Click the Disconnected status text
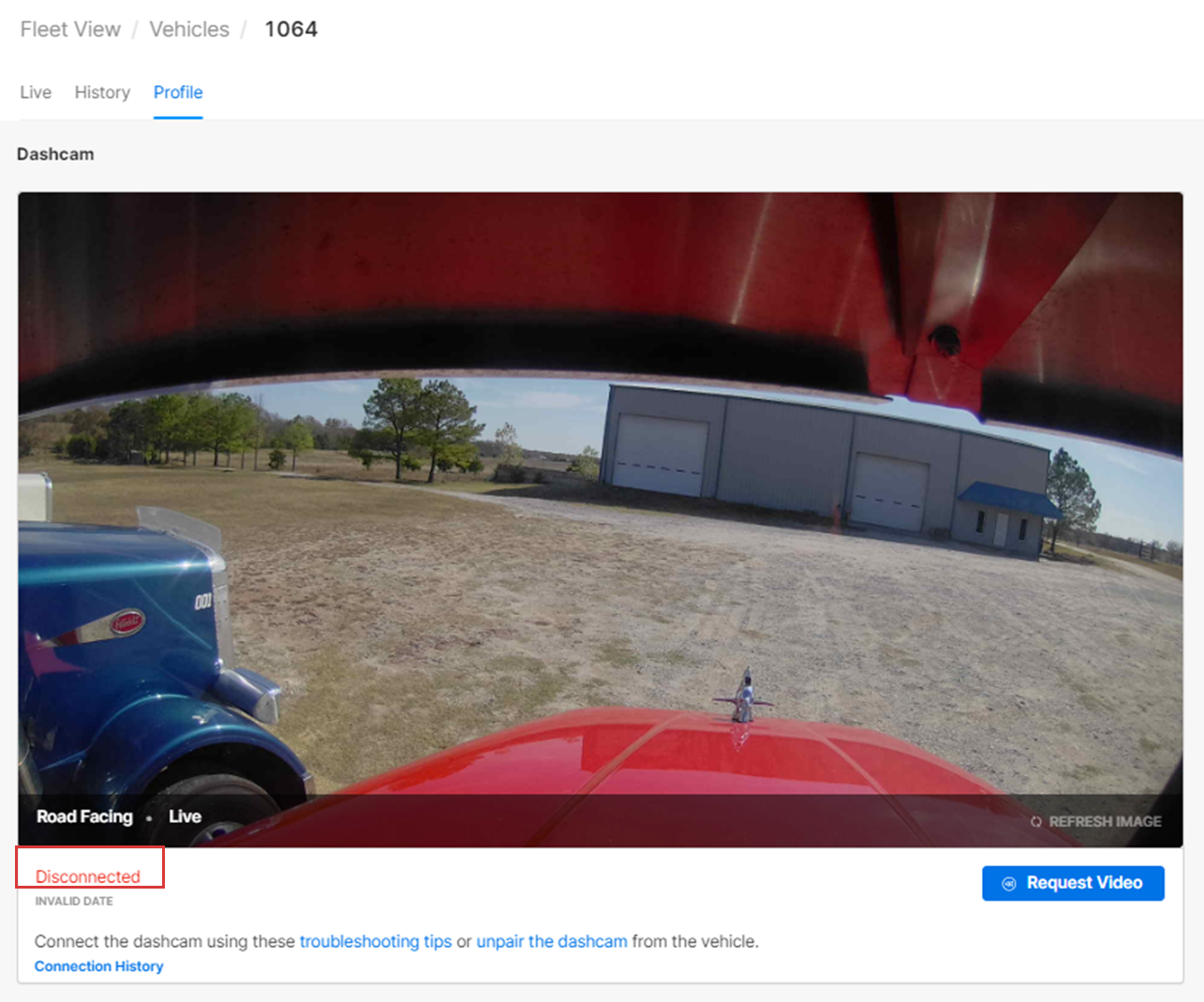This screenshot has height=1002, width=1204. [88, 876]
